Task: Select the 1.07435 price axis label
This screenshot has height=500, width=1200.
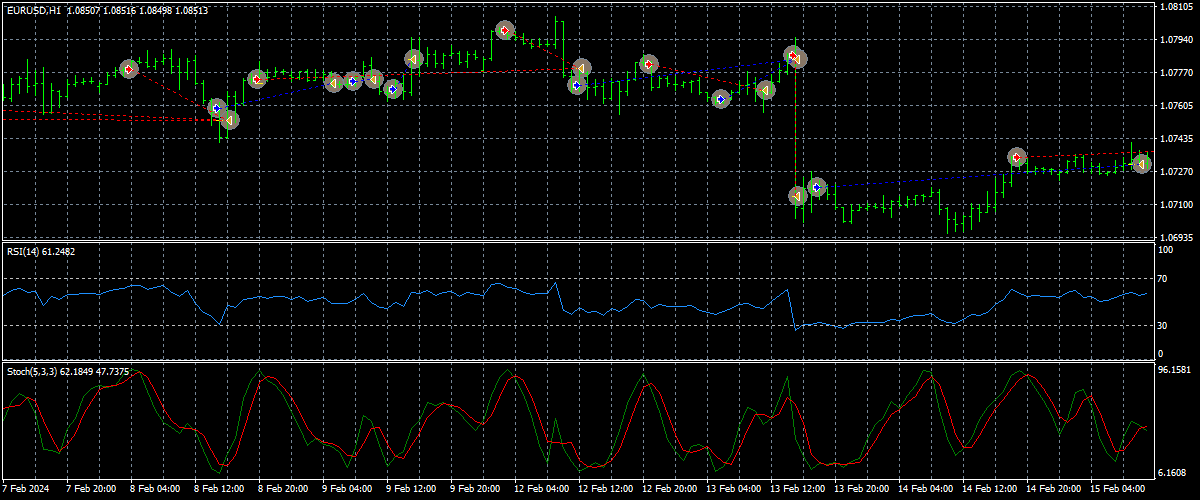Action: [1177, 139]
